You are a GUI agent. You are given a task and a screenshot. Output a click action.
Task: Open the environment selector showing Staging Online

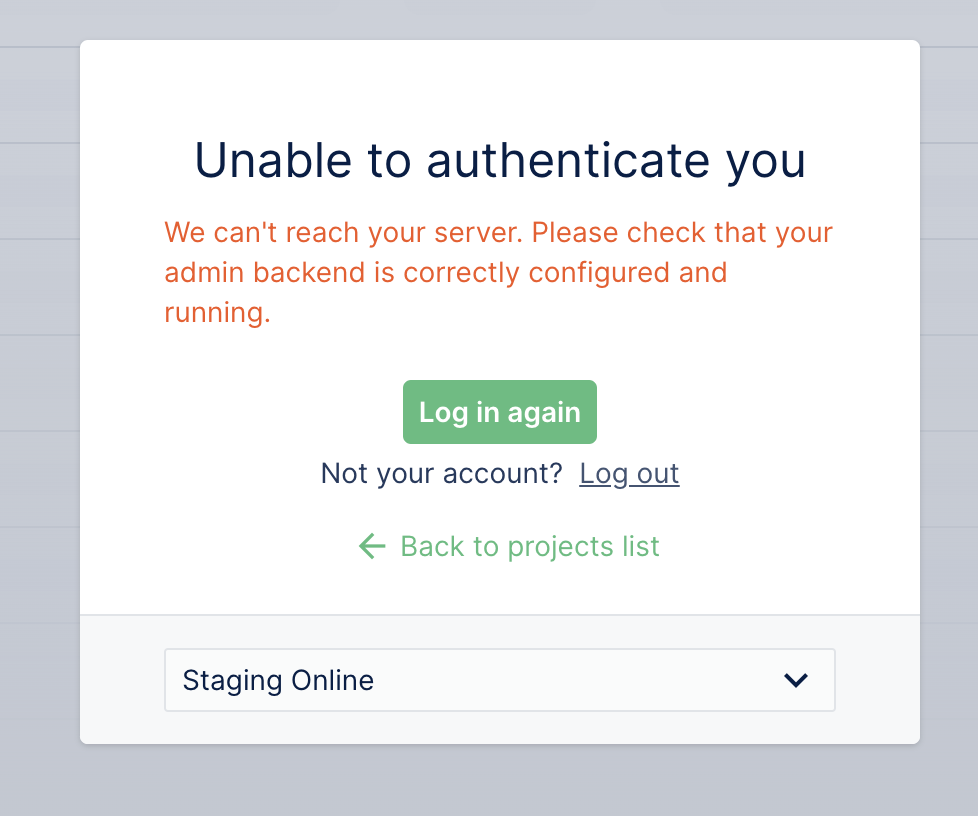pos(499,681)
